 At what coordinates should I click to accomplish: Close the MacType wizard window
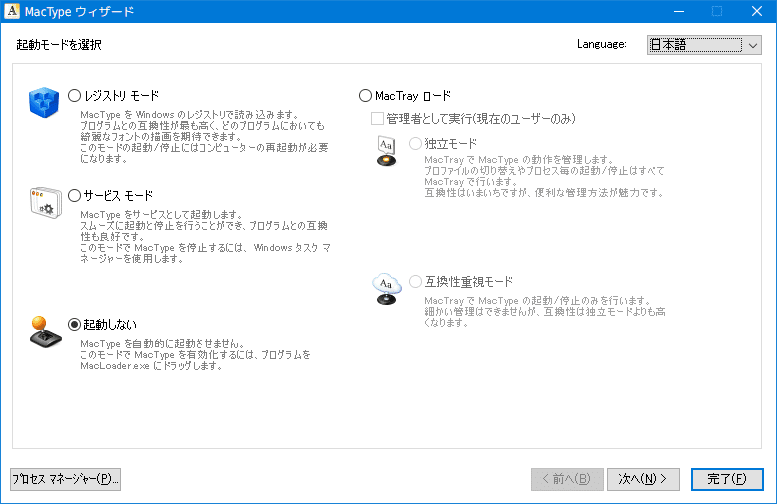(756, 11)
